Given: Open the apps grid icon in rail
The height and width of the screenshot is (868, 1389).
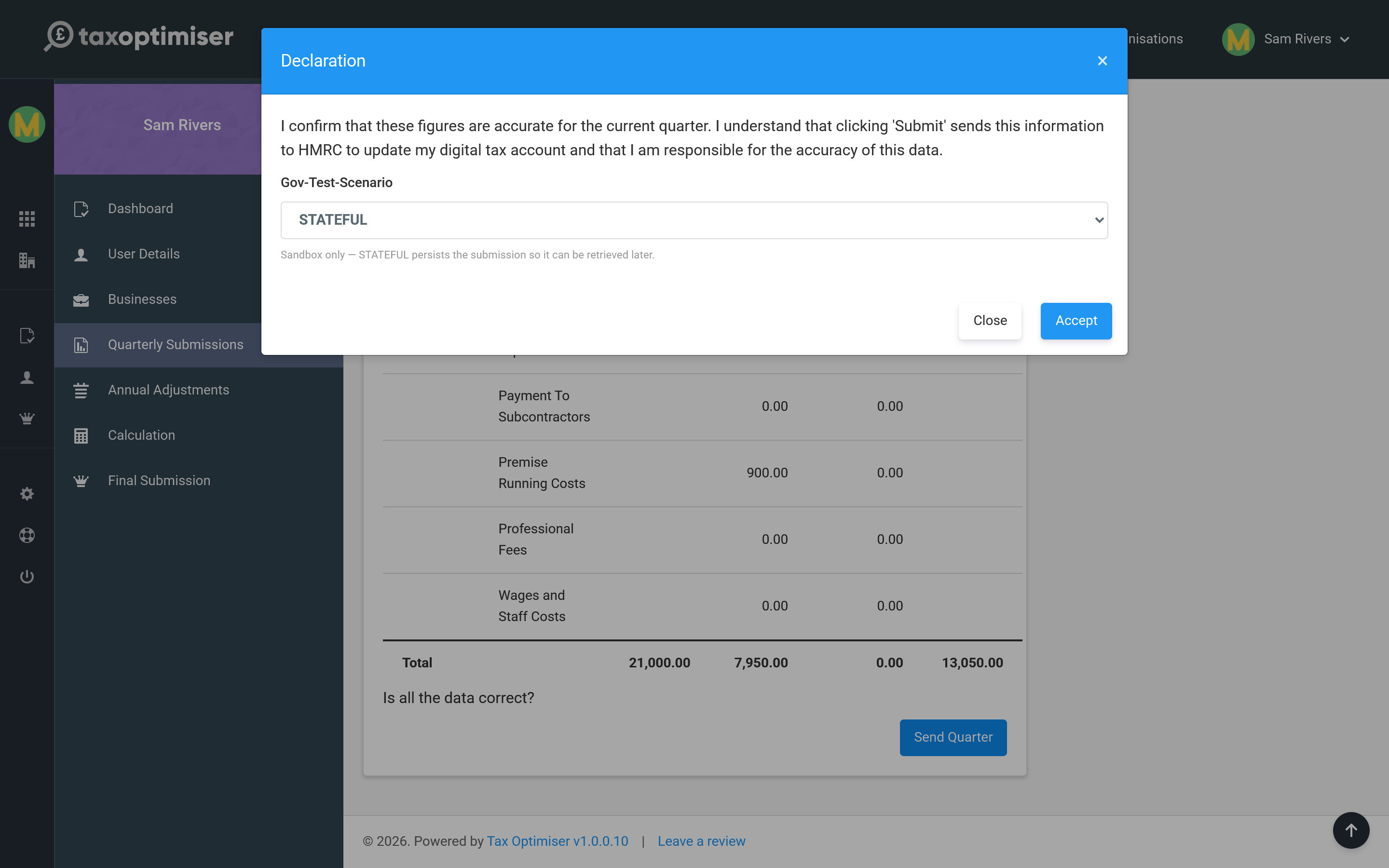Looking at the screenshot, I should (x=27, y=219).
